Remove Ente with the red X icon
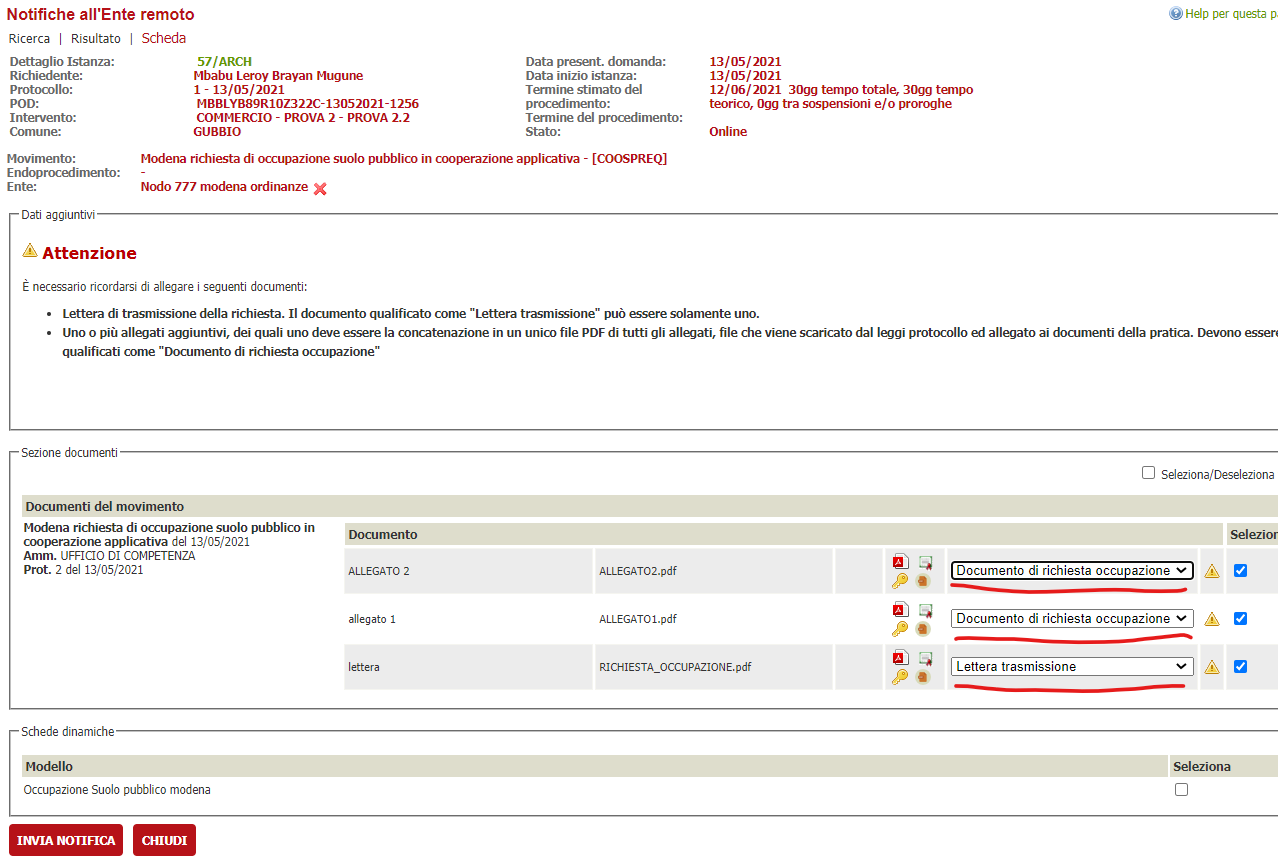Screen dimensions: 1278x860 [x=320, y=189]
